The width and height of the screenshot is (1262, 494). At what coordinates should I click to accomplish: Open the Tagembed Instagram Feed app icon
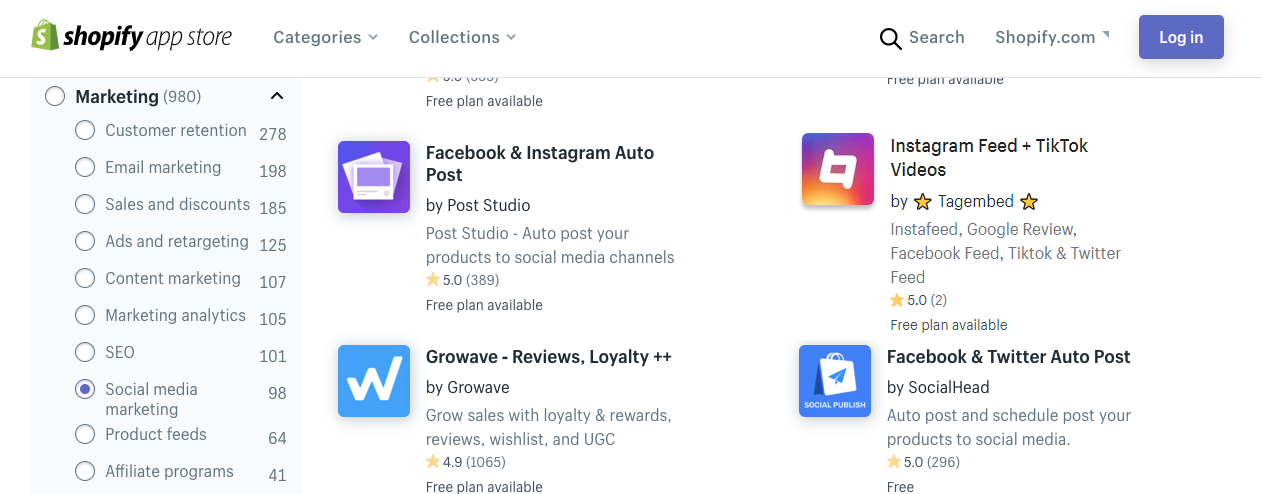point(838,169)
